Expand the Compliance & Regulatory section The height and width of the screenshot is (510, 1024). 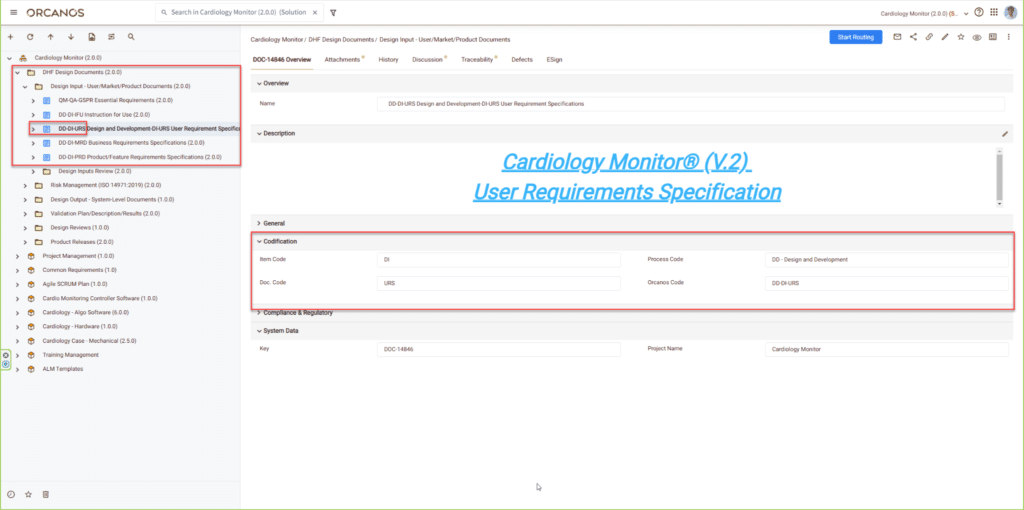(x=259, y=313)
